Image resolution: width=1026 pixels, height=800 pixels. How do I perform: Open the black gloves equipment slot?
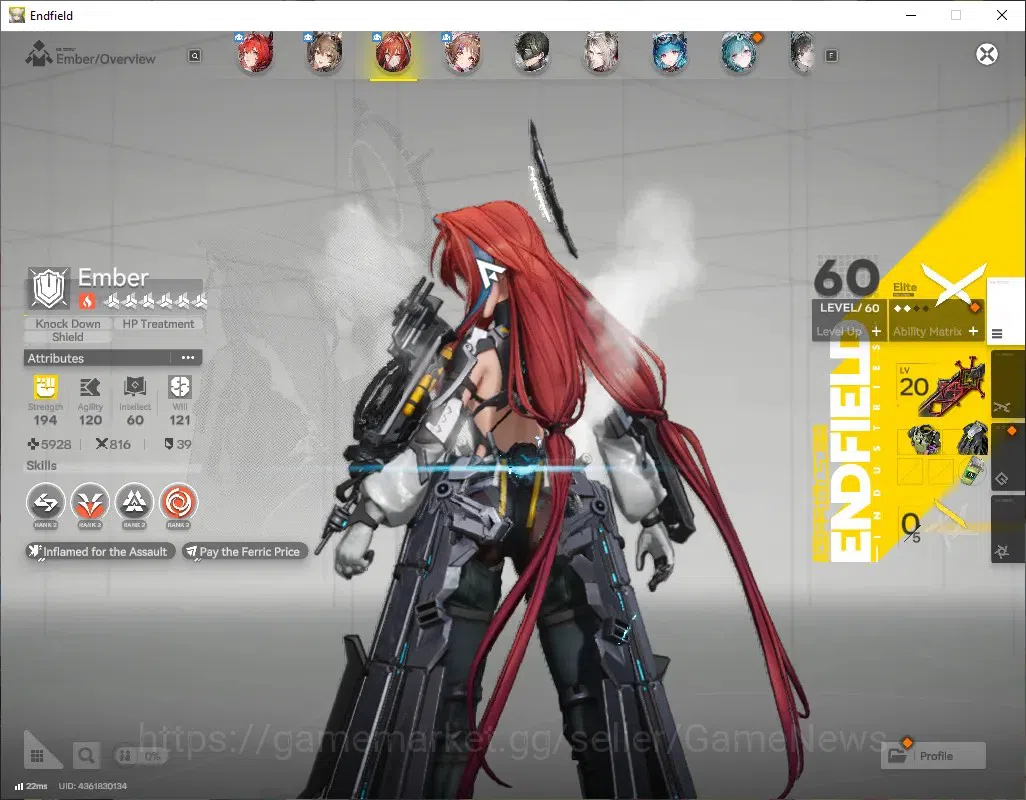click(972, 439)
